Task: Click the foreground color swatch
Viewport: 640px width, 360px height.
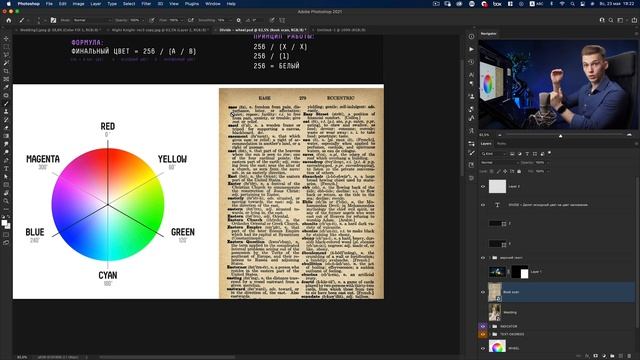Action: 4,223
